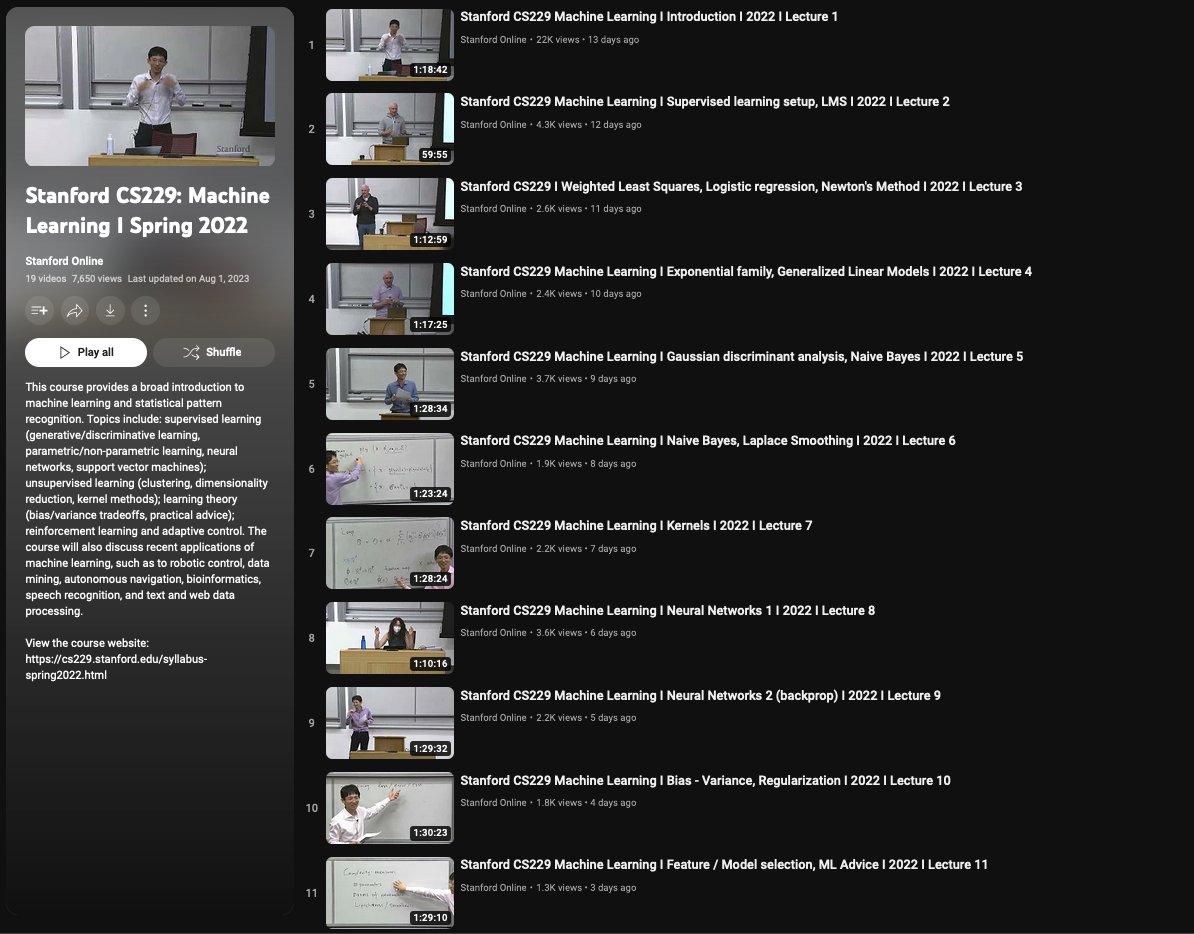The height and width of the screenshot is (934, 1194).
Task: Open Lecture 10 thumbnail with 1:30:23 duration
Action: click(390, 808)
